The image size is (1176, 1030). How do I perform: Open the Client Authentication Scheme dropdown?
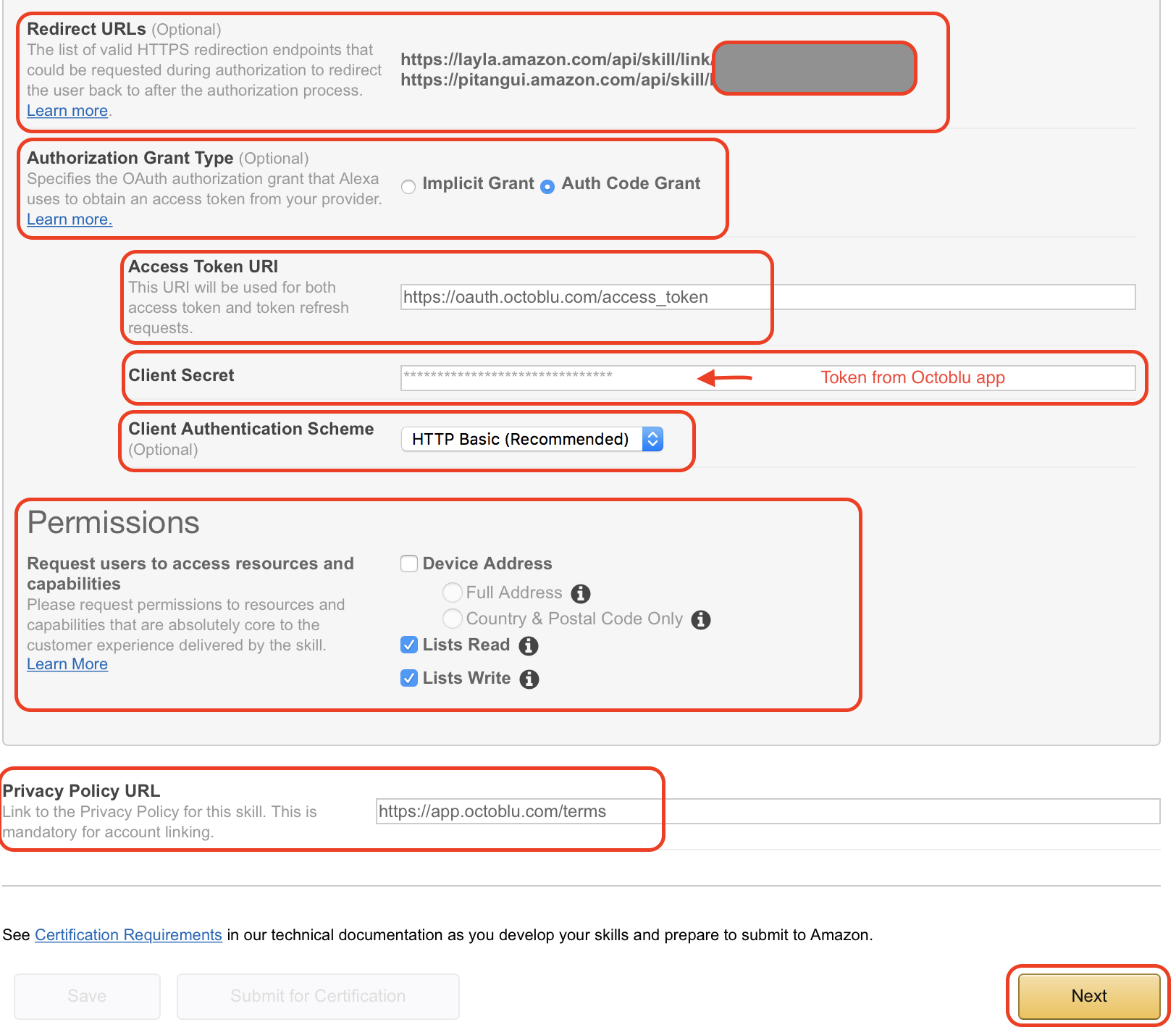point(532,439)
